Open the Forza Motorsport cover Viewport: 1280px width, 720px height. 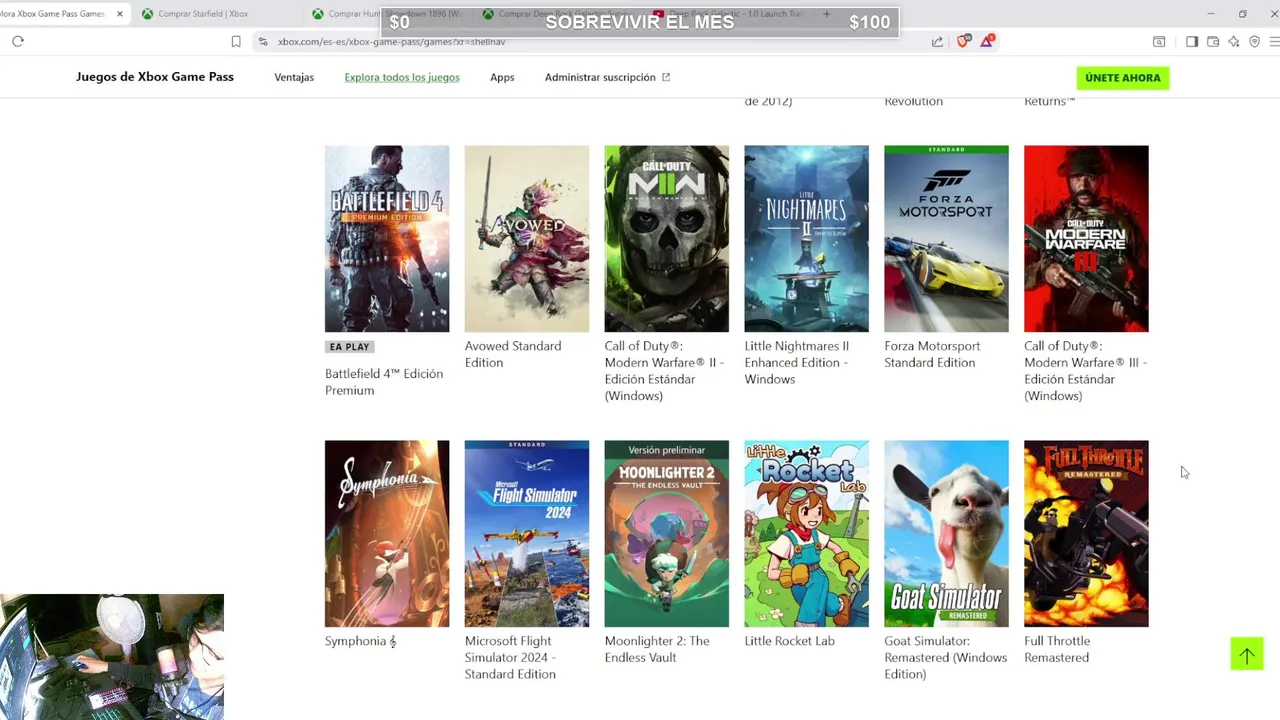click(947, 239)
